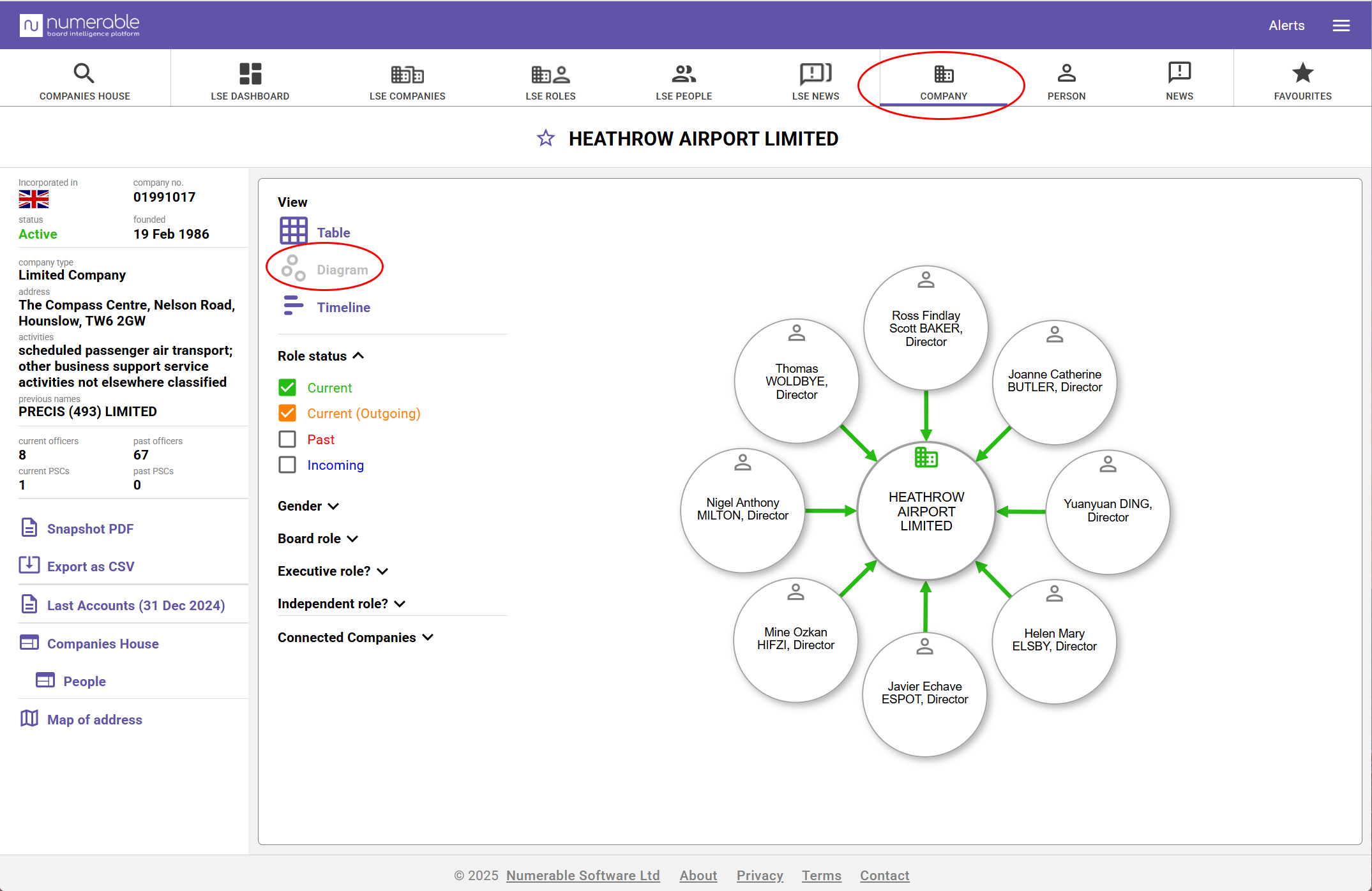
Task: Select the Timeline view icon
Action: [x=293, y=306]
